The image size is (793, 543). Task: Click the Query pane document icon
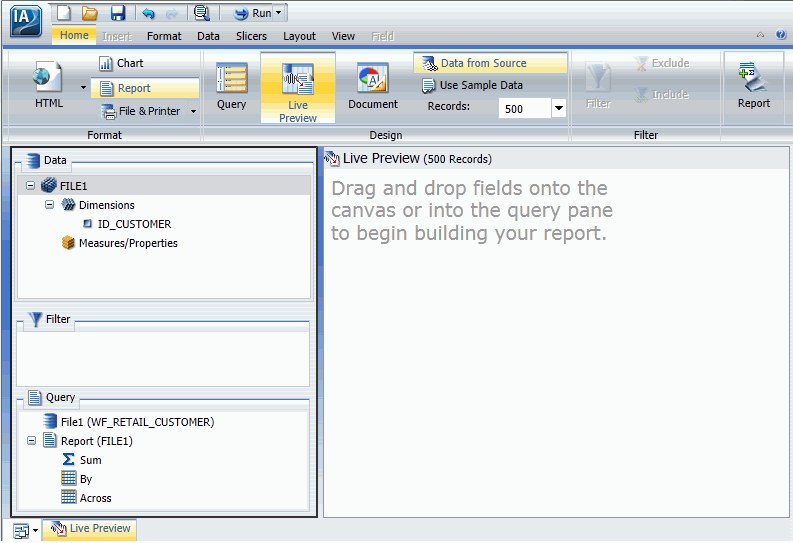[34, 397]
